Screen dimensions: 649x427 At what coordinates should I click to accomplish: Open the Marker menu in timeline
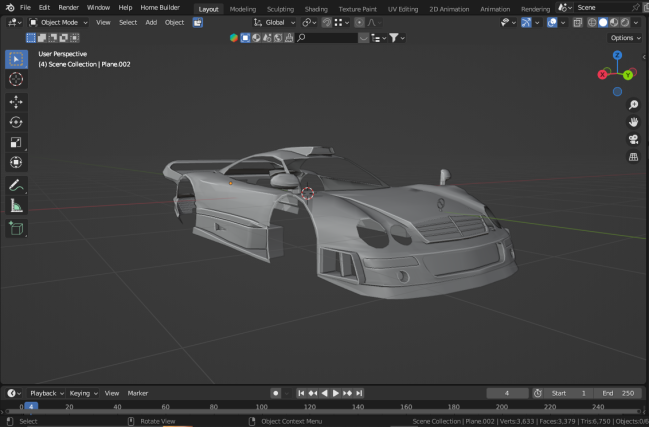[x=138, y=393]
